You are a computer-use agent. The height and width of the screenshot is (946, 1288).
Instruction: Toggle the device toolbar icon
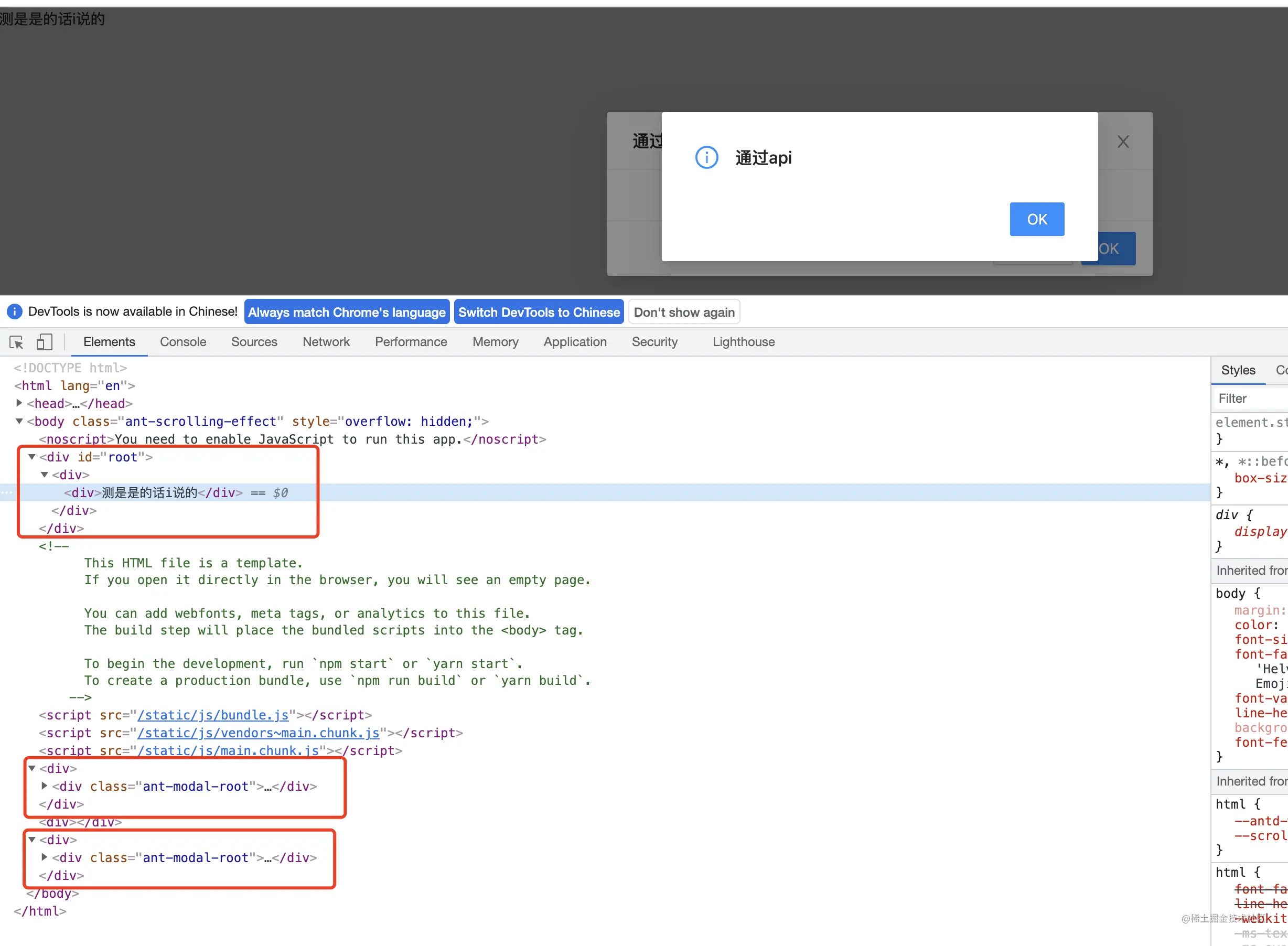[x=44, y=342]
